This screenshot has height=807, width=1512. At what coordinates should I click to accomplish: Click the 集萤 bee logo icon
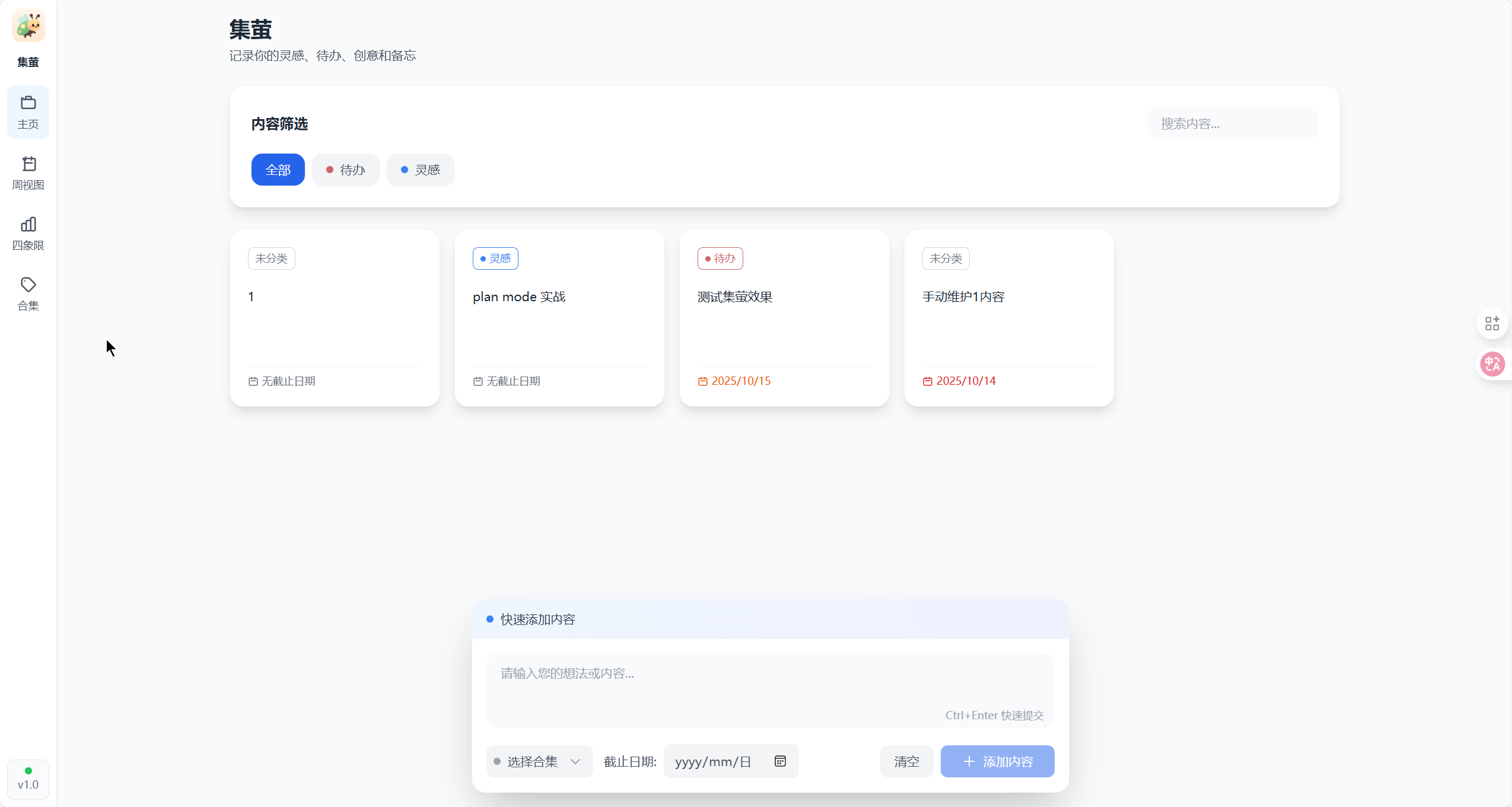coord(28,25)
